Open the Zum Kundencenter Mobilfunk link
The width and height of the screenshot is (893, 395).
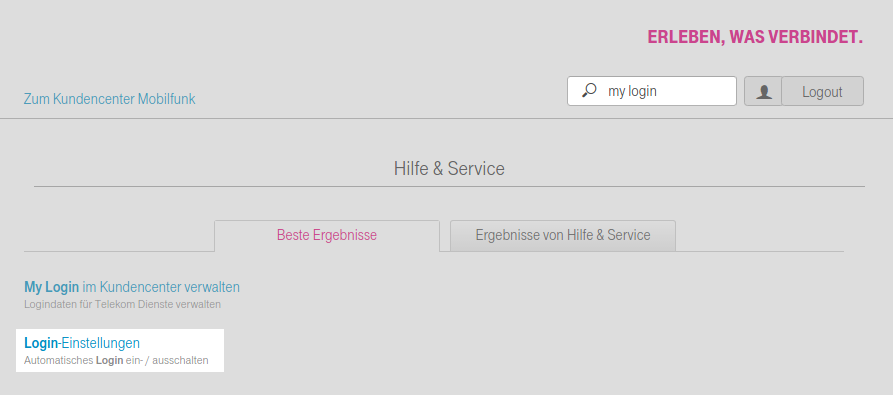coord(109,99)
